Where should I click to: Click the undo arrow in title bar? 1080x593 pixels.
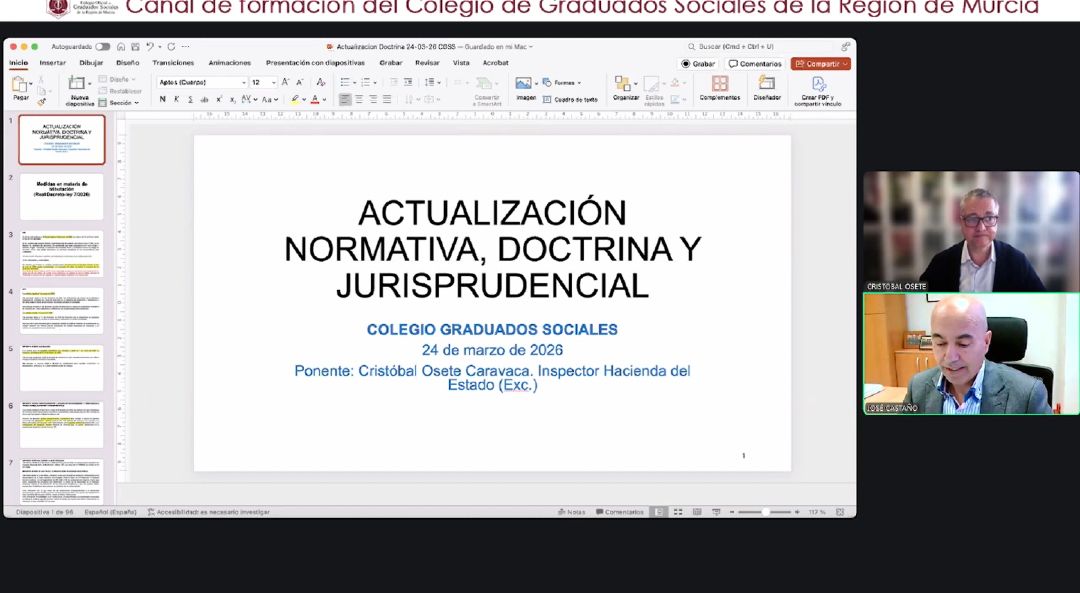[x=149, y=47]
